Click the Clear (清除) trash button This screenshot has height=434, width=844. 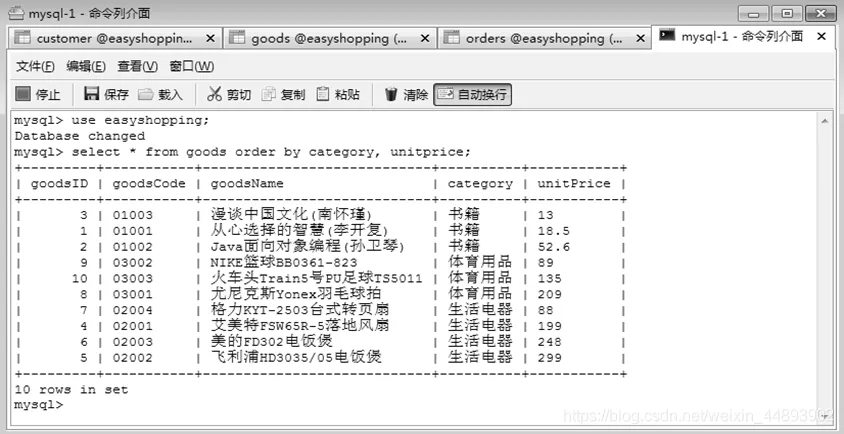click(406, 95)
